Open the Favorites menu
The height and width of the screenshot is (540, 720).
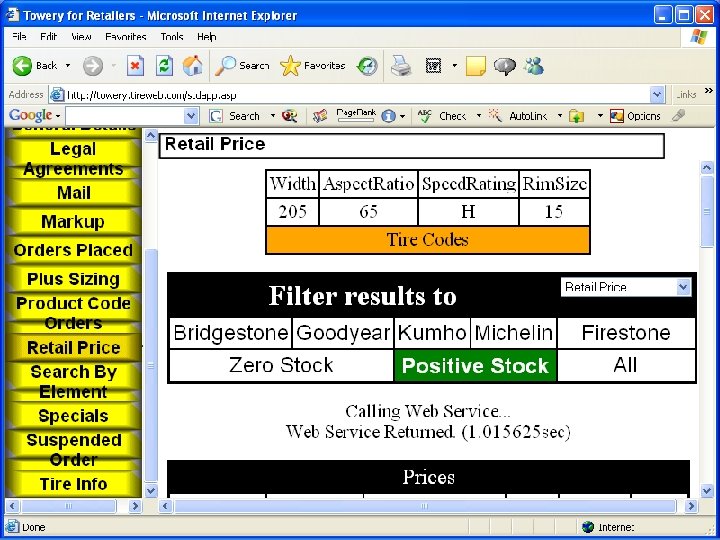pos(125,37)
